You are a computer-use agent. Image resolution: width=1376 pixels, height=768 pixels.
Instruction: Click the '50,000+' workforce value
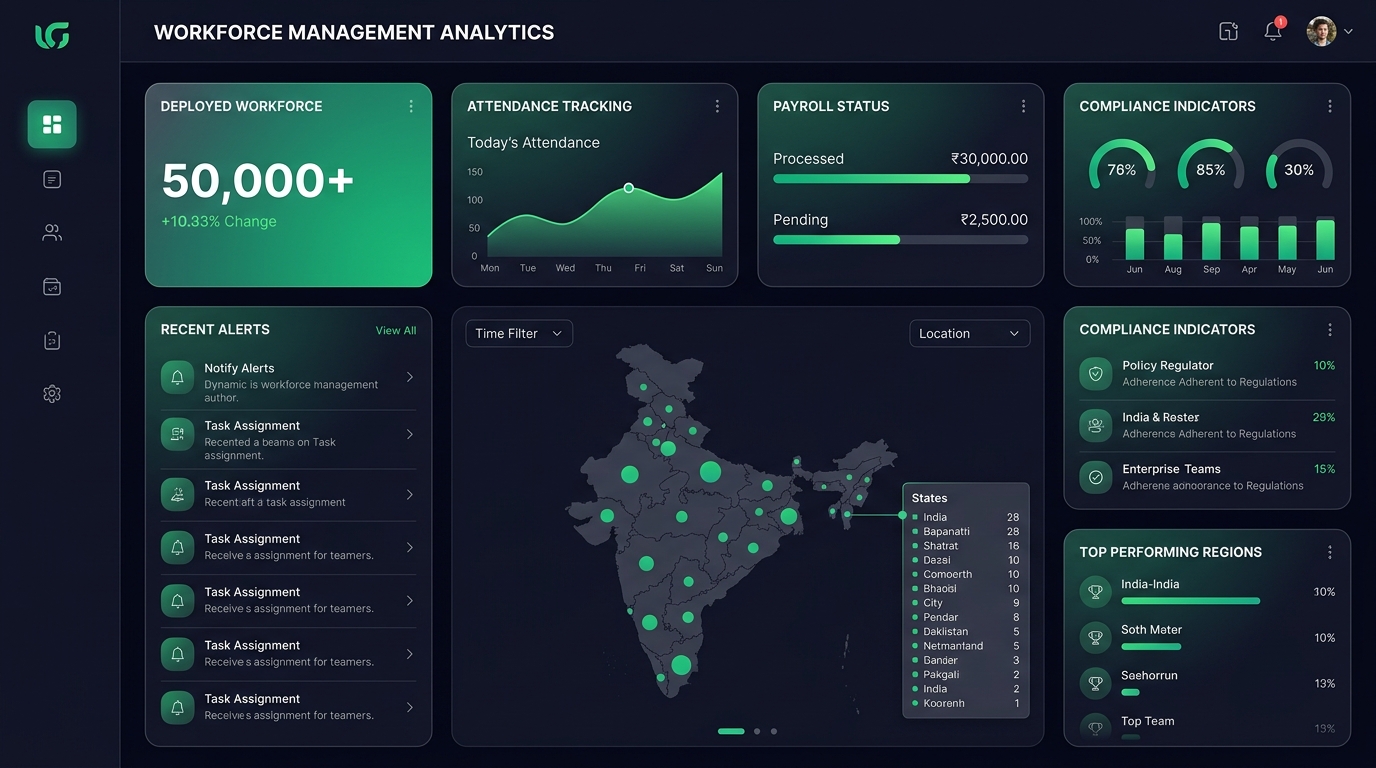258,181
